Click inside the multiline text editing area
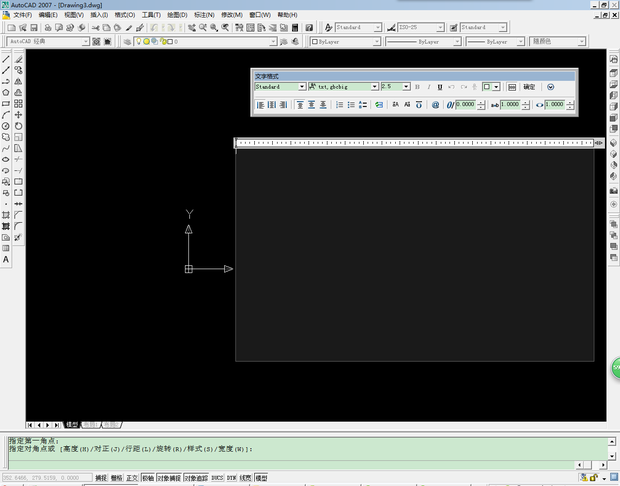The height and width of the screenshot is (486, 620). pos(414,255)
